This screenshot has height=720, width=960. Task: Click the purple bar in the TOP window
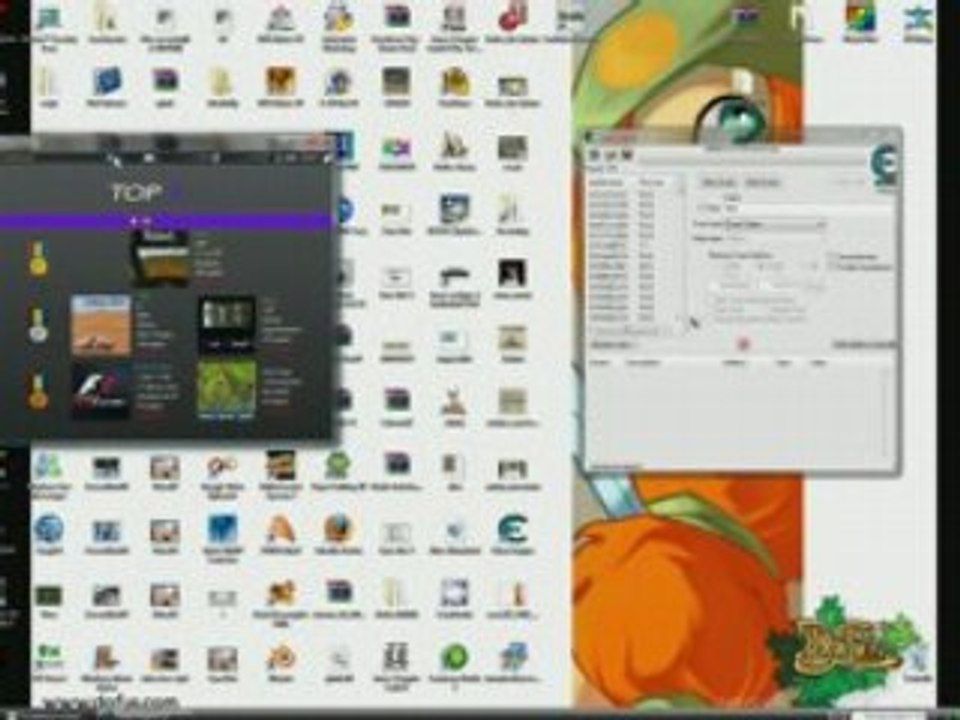coord(165,220)
